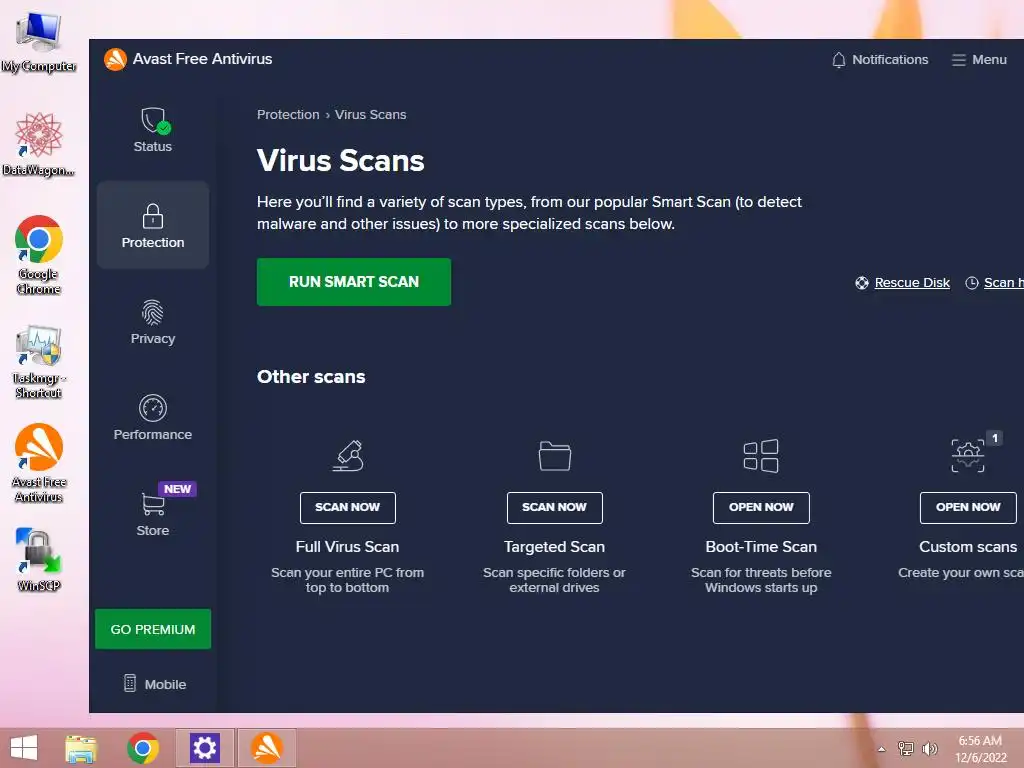Open the Store cart section
This screenshot has height=768, width=1024.
tap(153, 514)
